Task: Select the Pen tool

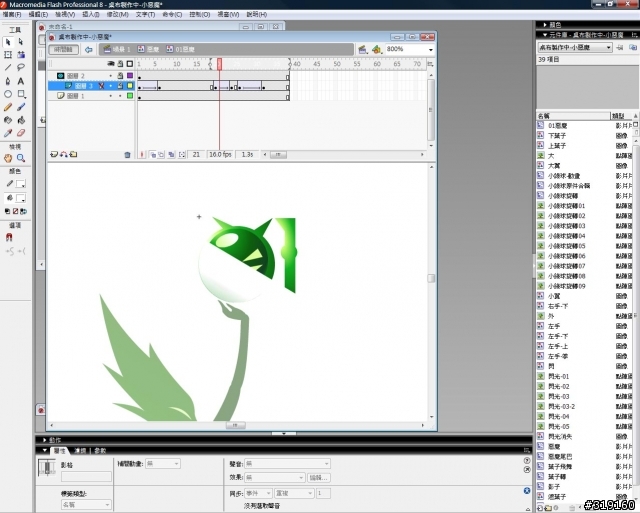Action: 8,81
